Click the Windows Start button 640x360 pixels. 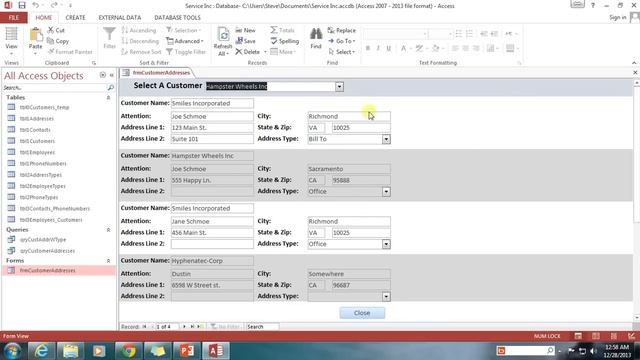(x=13, y=351)
